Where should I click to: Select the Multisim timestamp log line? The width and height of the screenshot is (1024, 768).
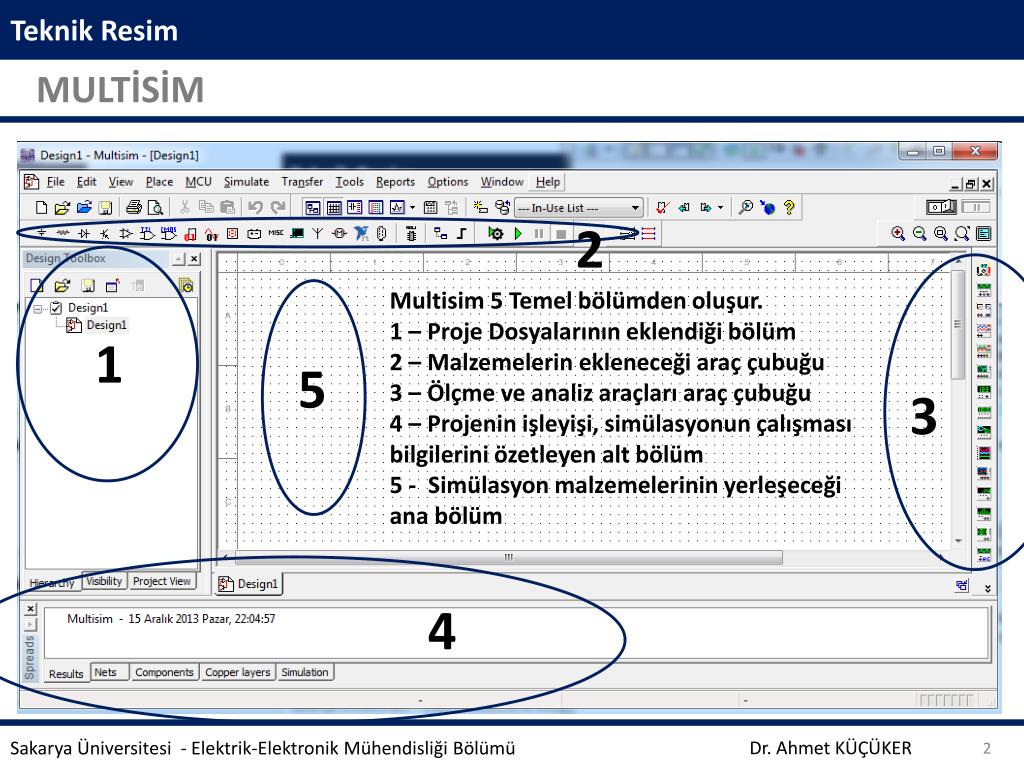pos(171,618)
